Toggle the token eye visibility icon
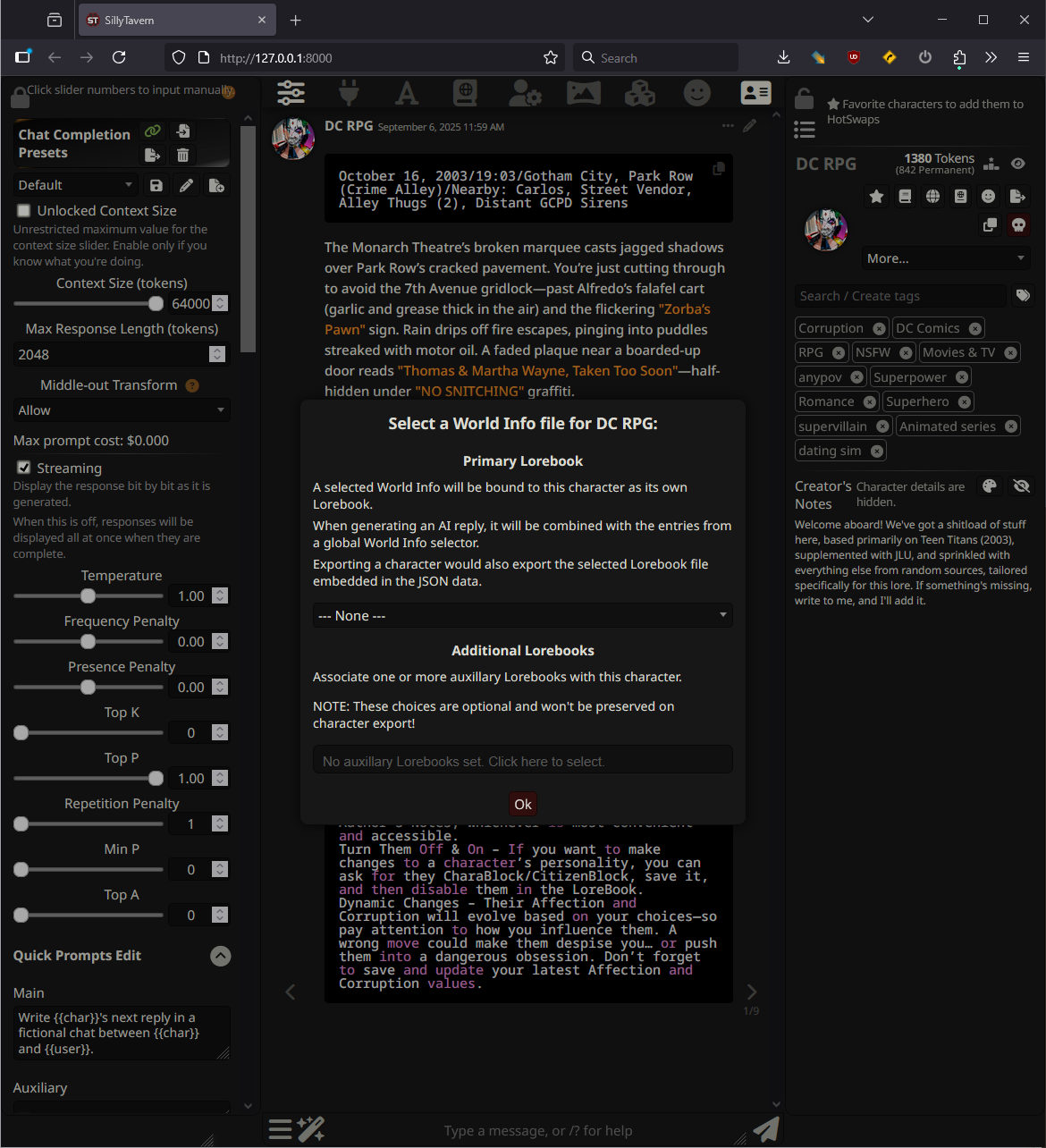Image resolution: width=1046 pixels, height=1148 pixels. [x=1017, y=164]
